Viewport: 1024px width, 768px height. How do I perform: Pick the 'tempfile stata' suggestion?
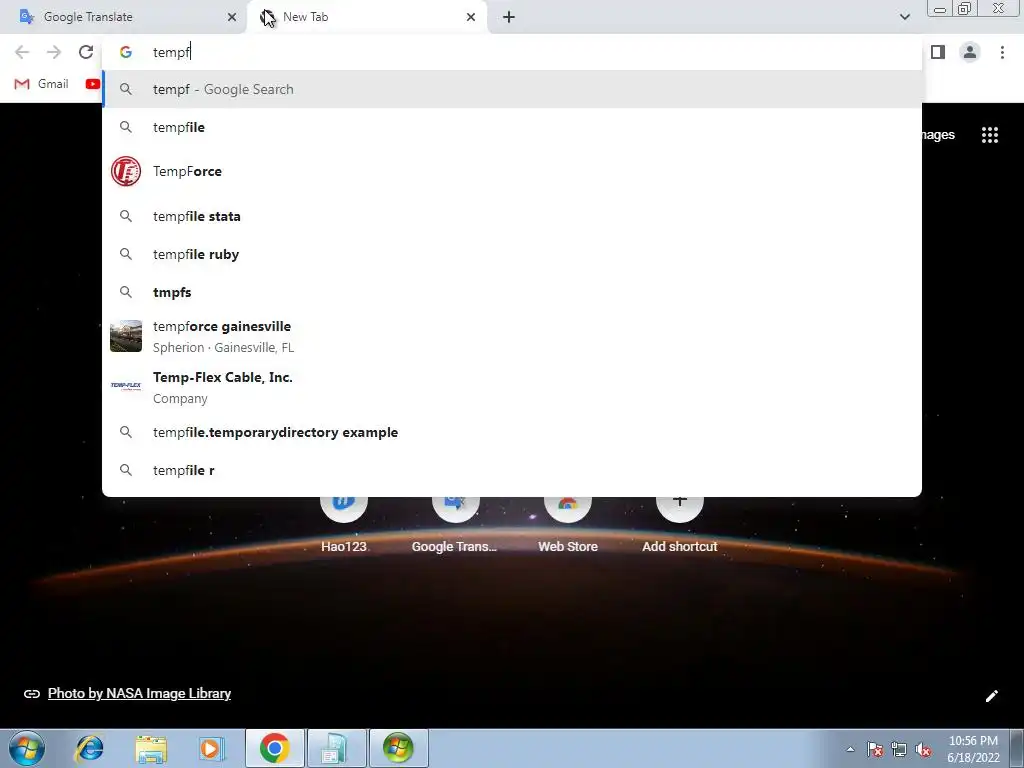pyautogui.click(x=512, y=216)
